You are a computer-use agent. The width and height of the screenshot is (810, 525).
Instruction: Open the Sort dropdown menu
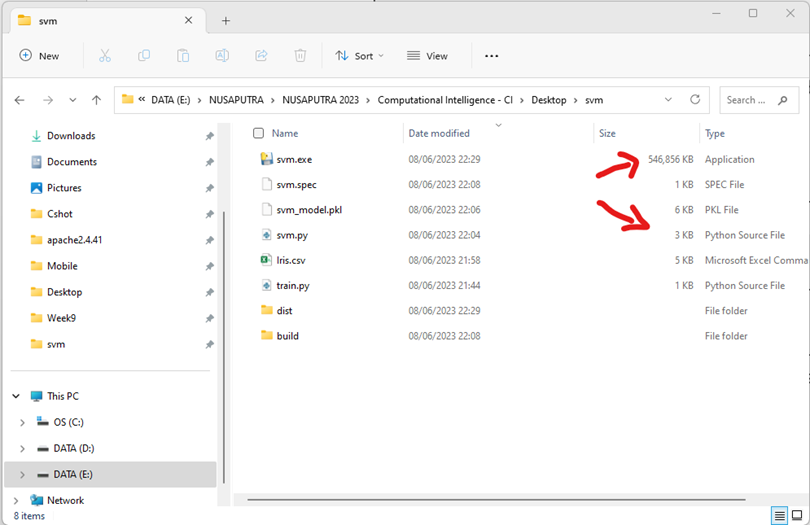(x=359, y=56)
